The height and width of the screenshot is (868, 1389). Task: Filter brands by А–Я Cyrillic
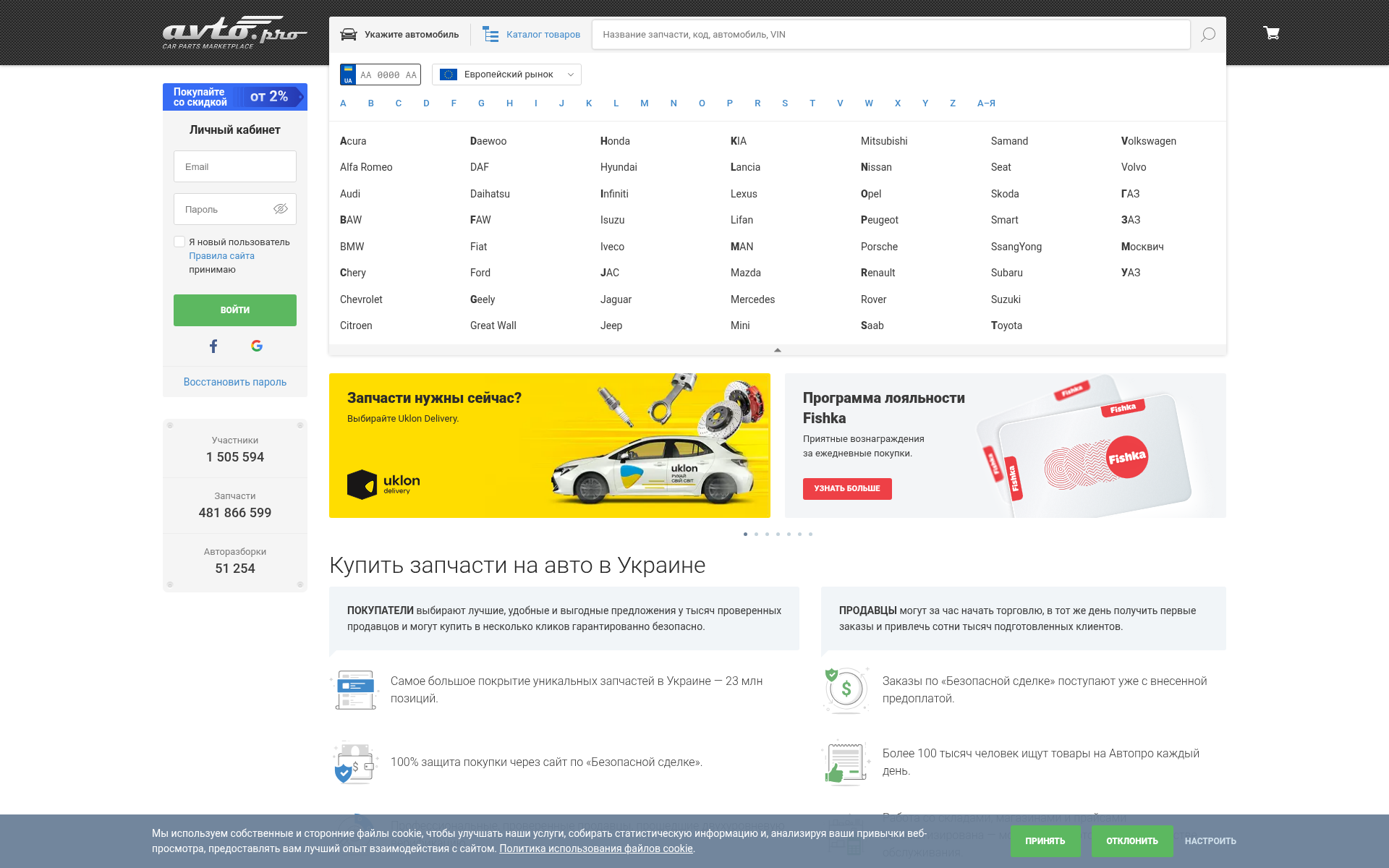click(986, 103)
